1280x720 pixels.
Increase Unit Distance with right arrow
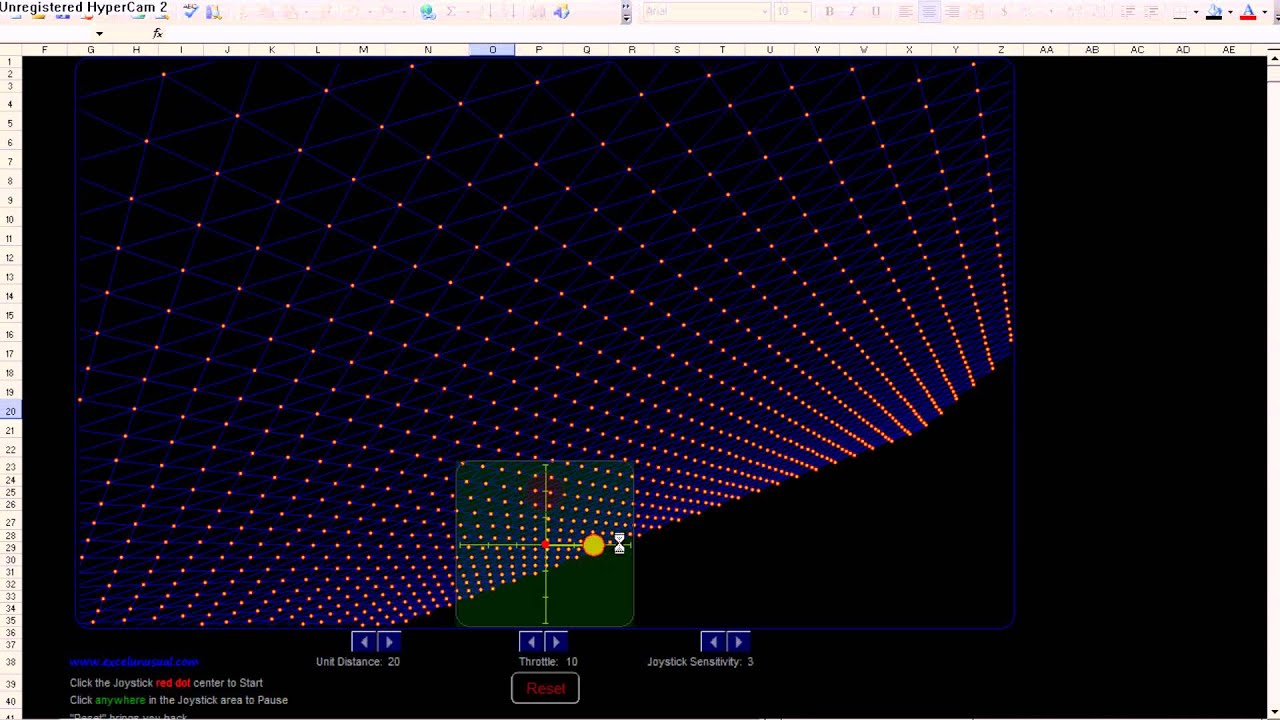pos(389,642)
